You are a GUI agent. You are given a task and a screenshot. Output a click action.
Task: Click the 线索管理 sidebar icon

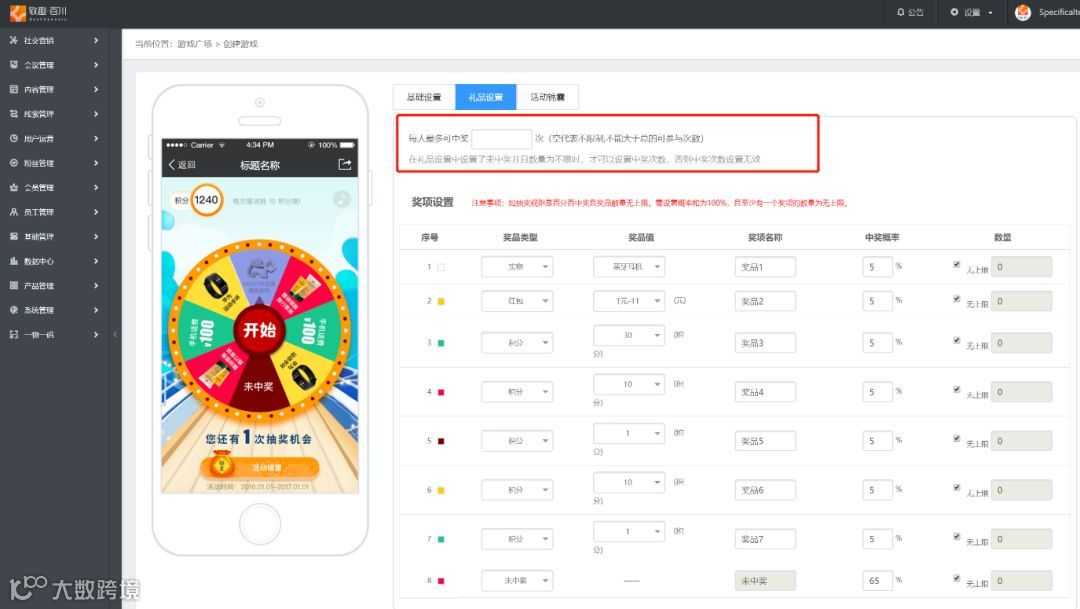(x=14, y=114)
